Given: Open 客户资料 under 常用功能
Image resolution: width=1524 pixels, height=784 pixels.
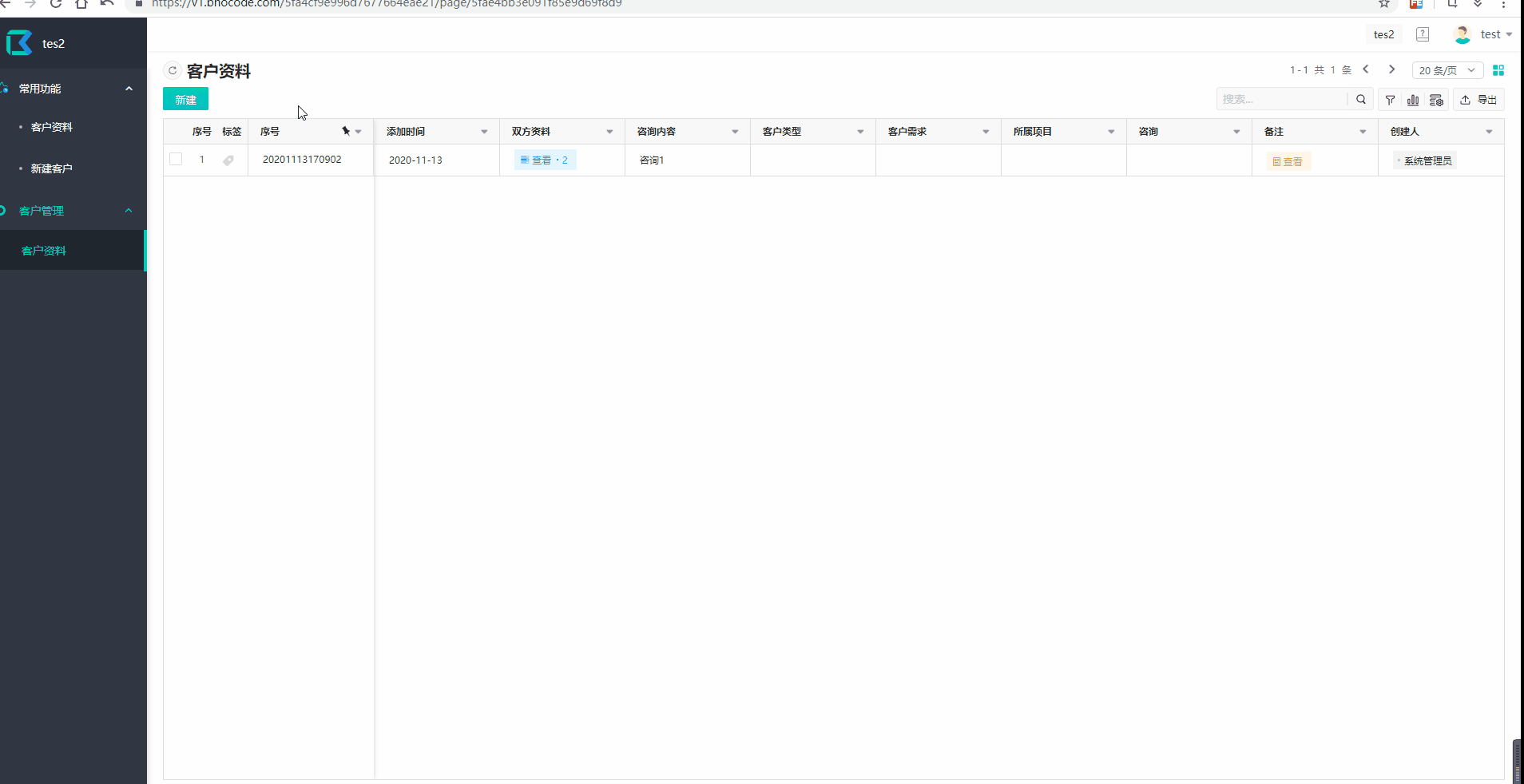Looking at the screenshot, I should point(52,127).
